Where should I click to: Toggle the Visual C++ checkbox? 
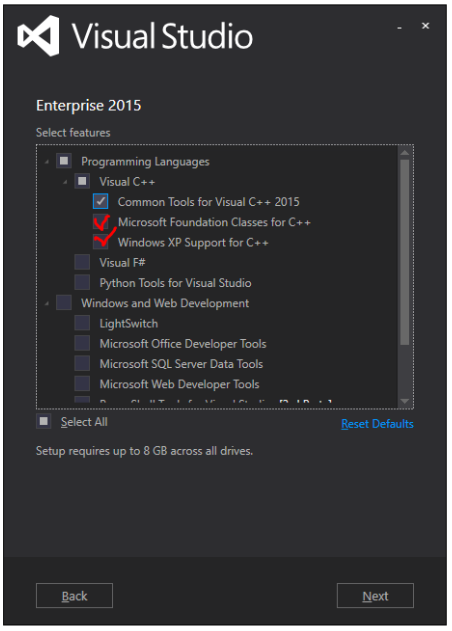(x=82, y=181)
